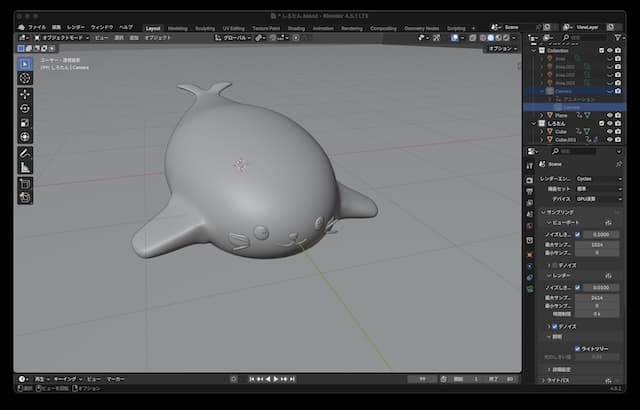Select the Scale tool
This screenshot has width=640, height=410.
point(25,123)
